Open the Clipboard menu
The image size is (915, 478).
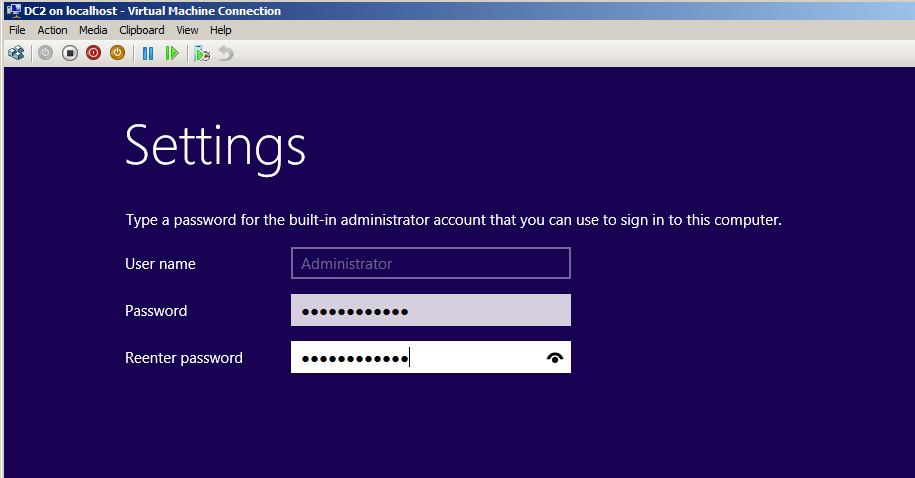coord(142,30)
